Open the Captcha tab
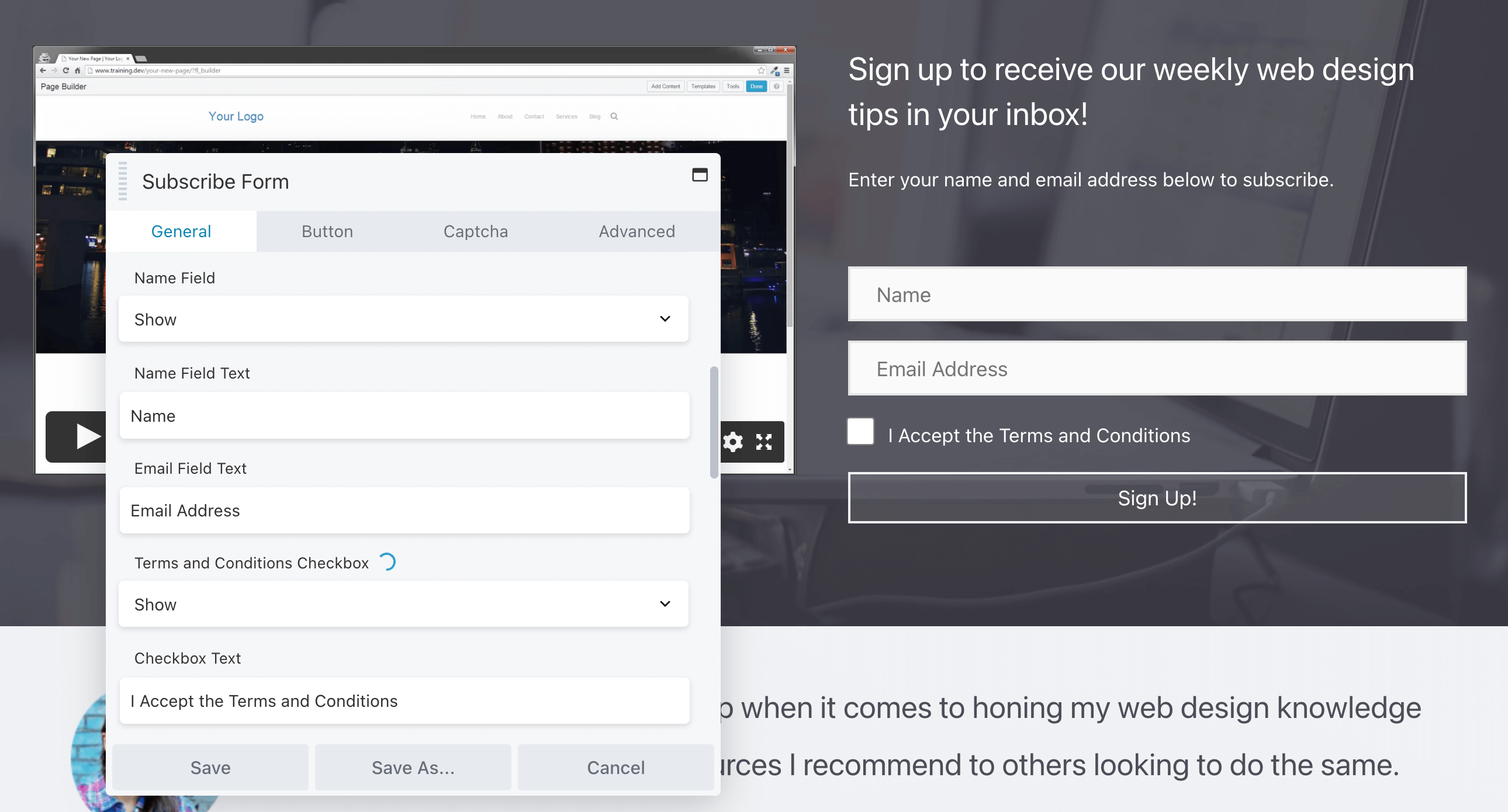Viewport: 1508px width, 812px height. point(475,232)
